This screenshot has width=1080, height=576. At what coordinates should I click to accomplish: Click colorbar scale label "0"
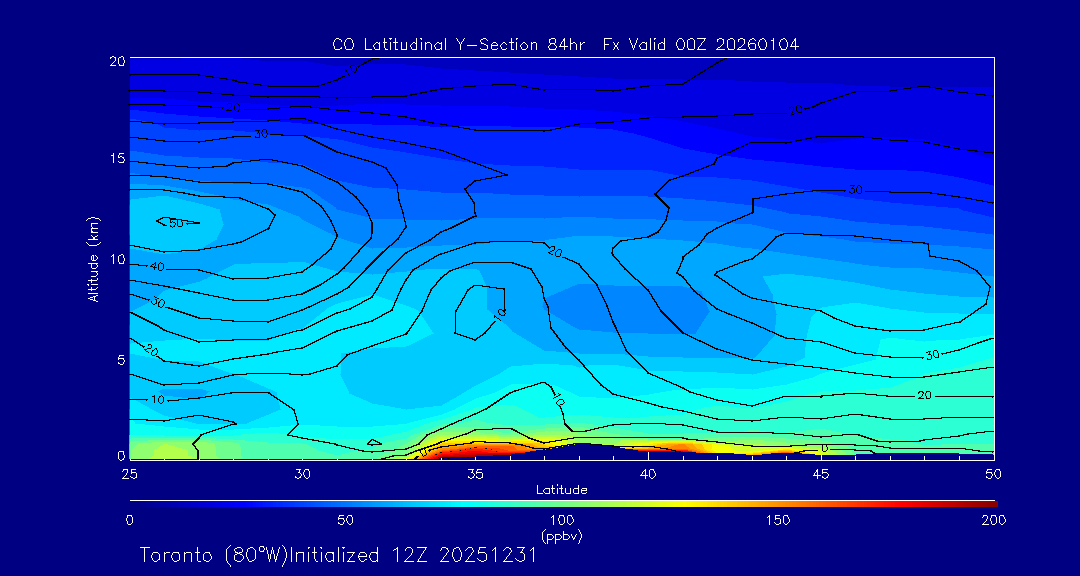click(129, 520)
